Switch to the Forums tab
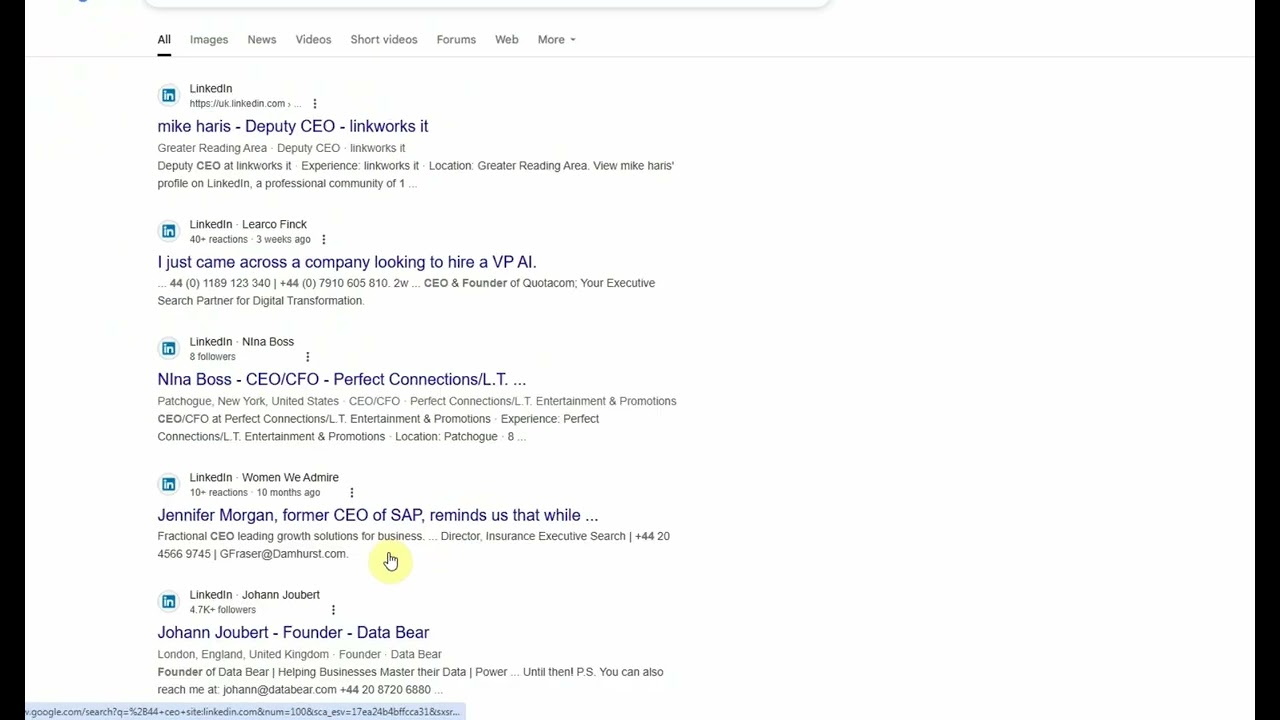Viewport: 1280px width, 720px height. (456, 40)
